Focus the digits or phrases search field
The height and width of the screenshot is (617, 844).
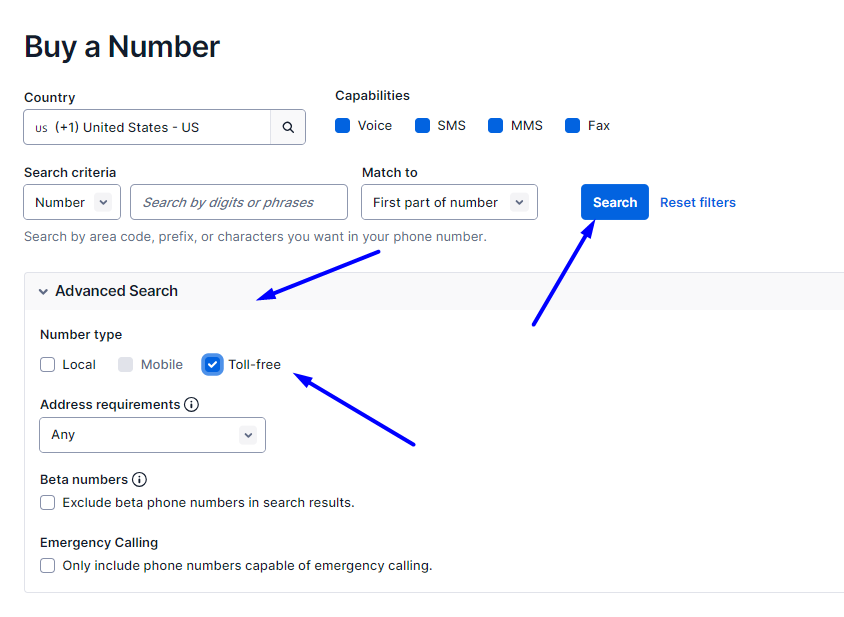pos(239,202)
